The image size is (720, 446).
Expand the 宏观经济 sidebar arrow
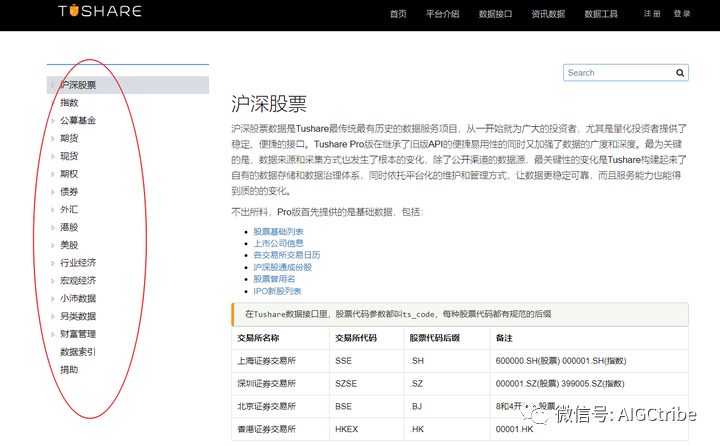(53, 281)
